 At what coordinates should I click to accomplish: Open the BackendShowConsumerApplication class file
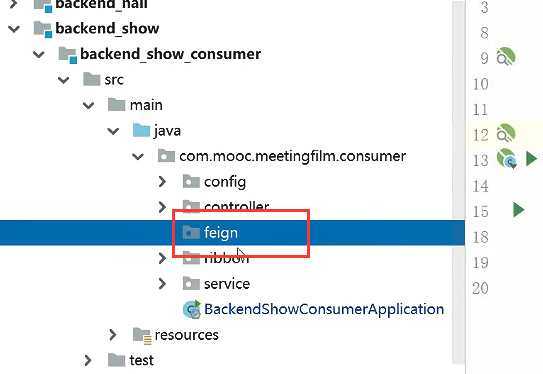tap(324, 309)
